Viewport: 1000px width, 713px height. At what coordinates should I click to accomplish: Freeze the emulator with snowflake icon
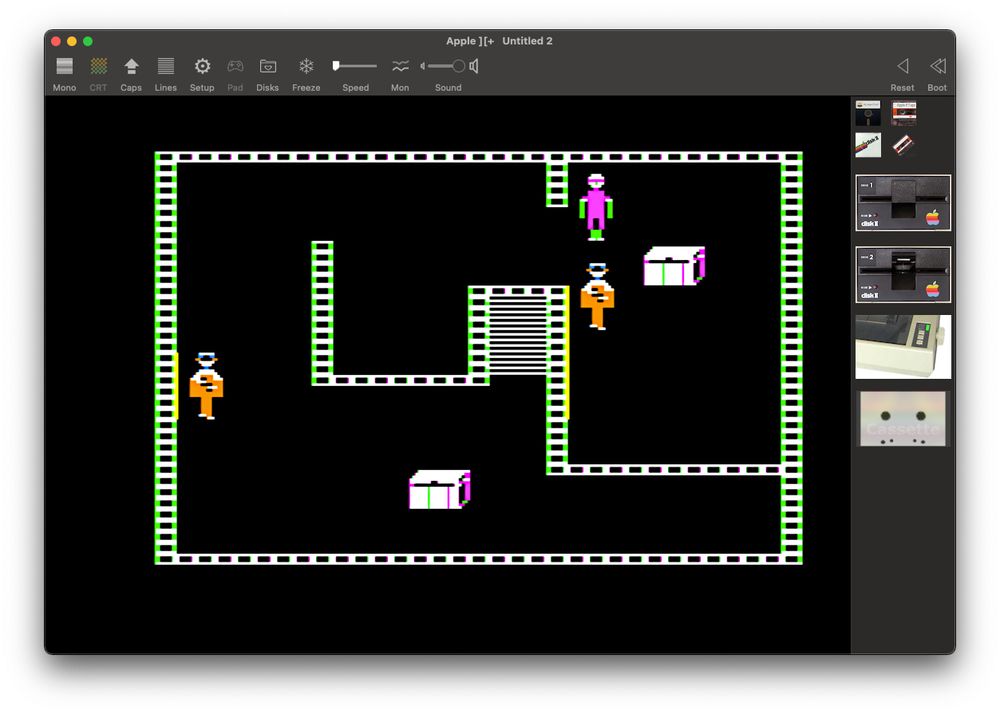(x=306, y=66)
